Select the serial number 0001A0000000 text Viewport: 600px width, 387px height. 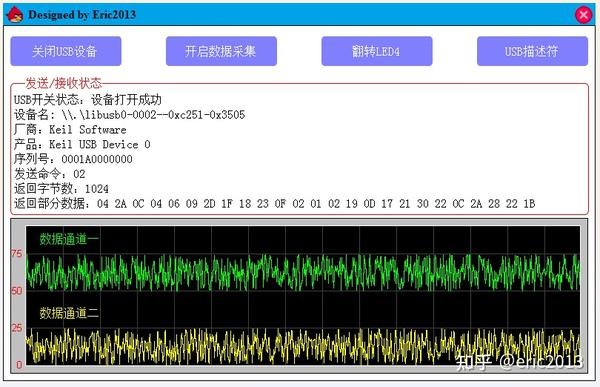(x=97, y=159)
